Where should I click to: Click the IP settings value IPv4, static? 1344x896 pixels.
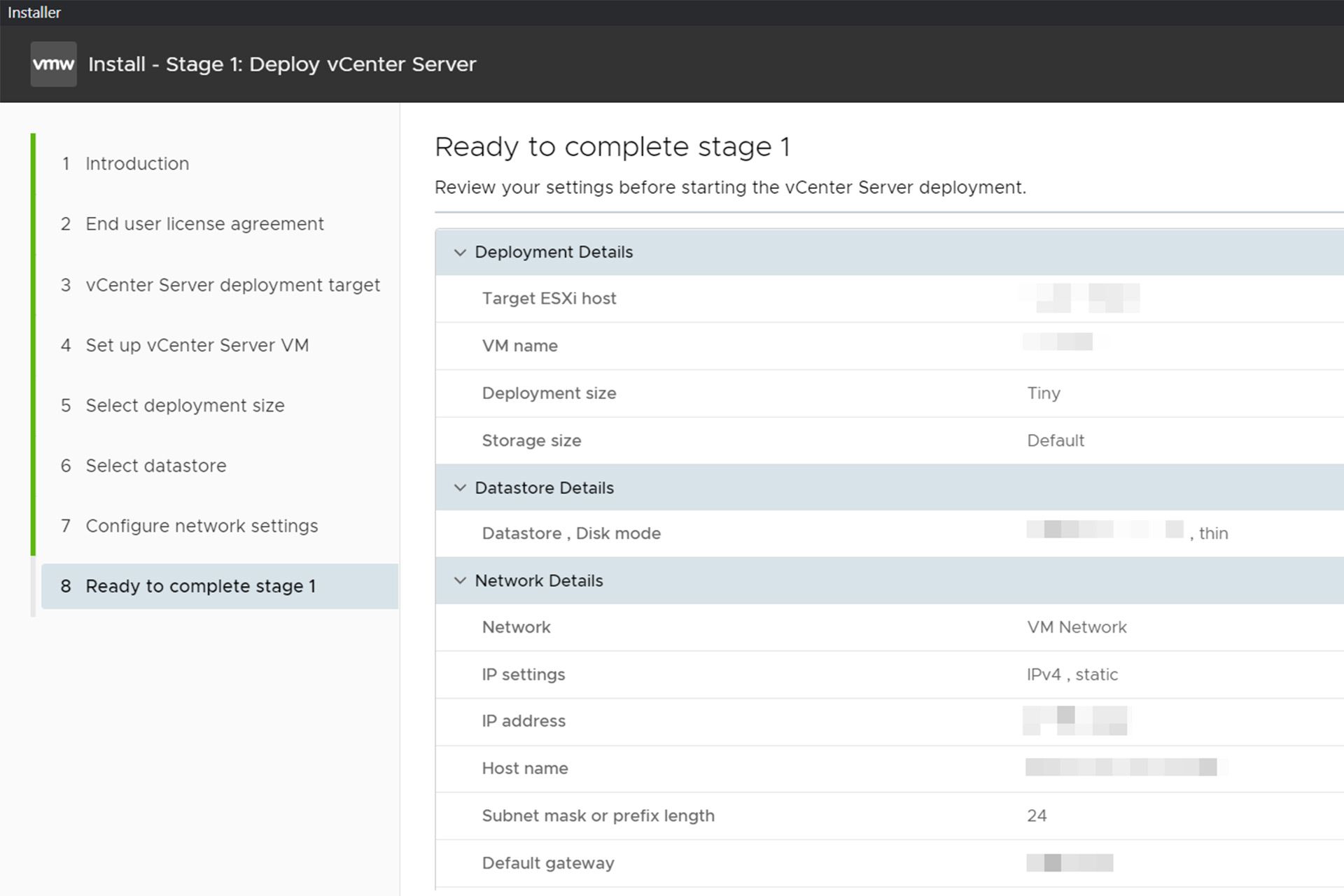click(x=1072, y=675)
